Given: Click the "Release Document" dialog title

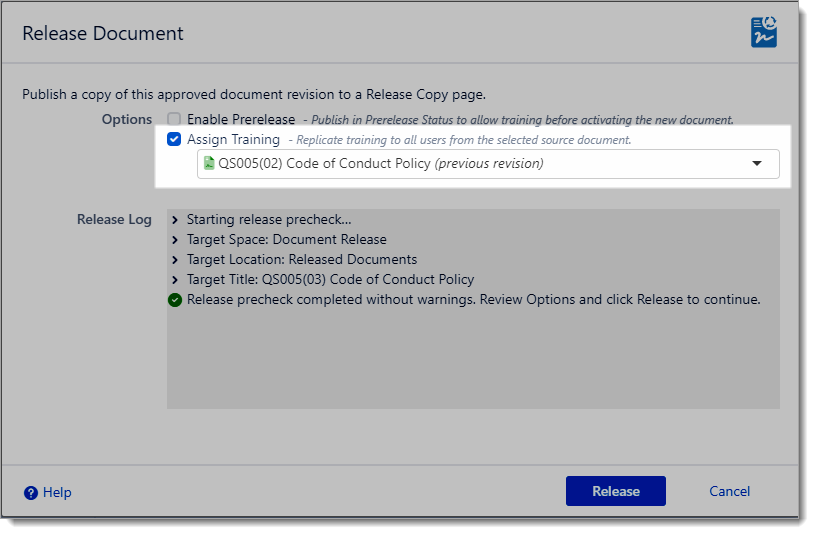Looking at the screenshot, I should (103, 33).
